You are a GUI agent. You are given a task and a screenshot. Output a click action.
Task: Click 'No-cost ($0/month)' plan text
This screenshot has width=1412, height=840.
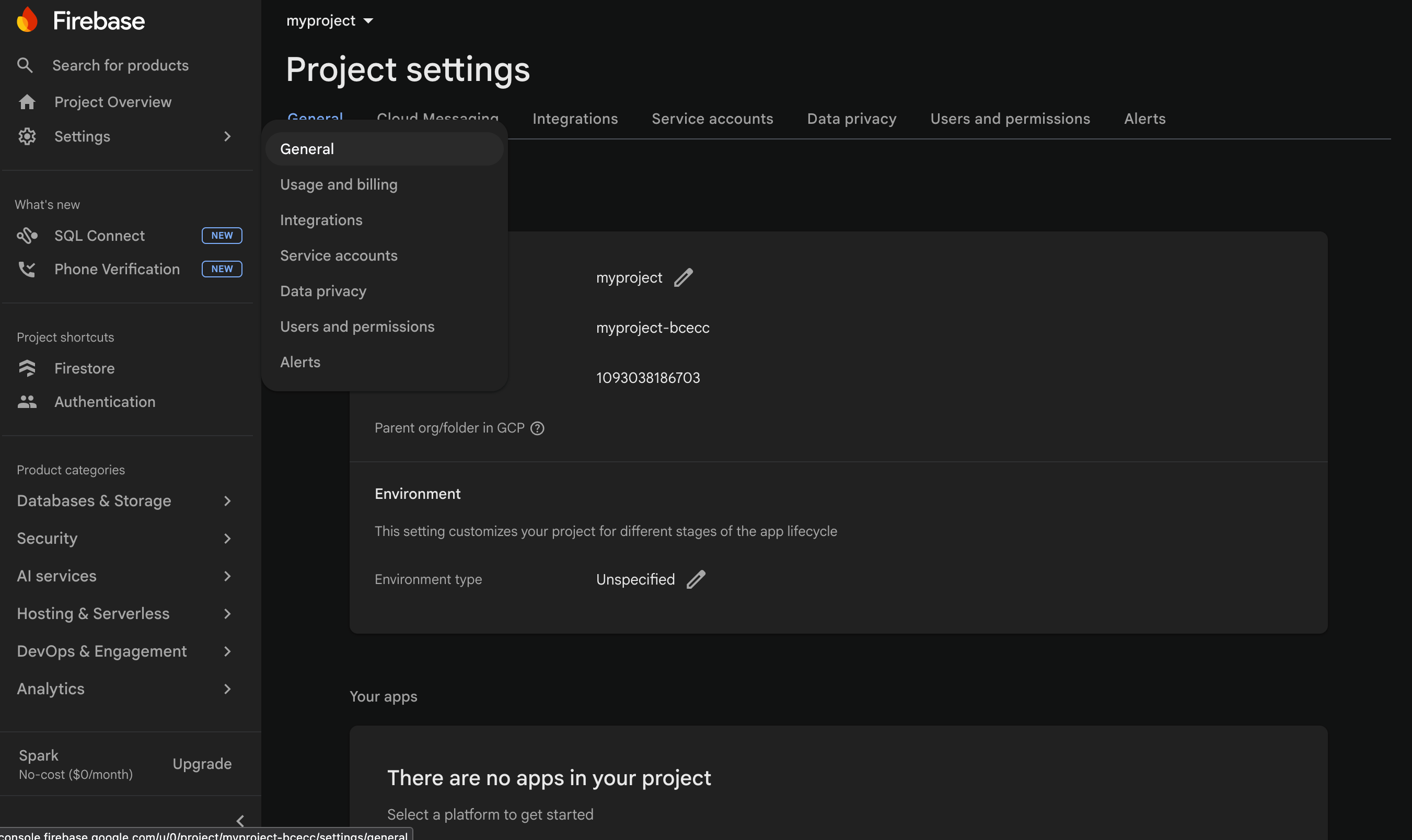[76, 774]
